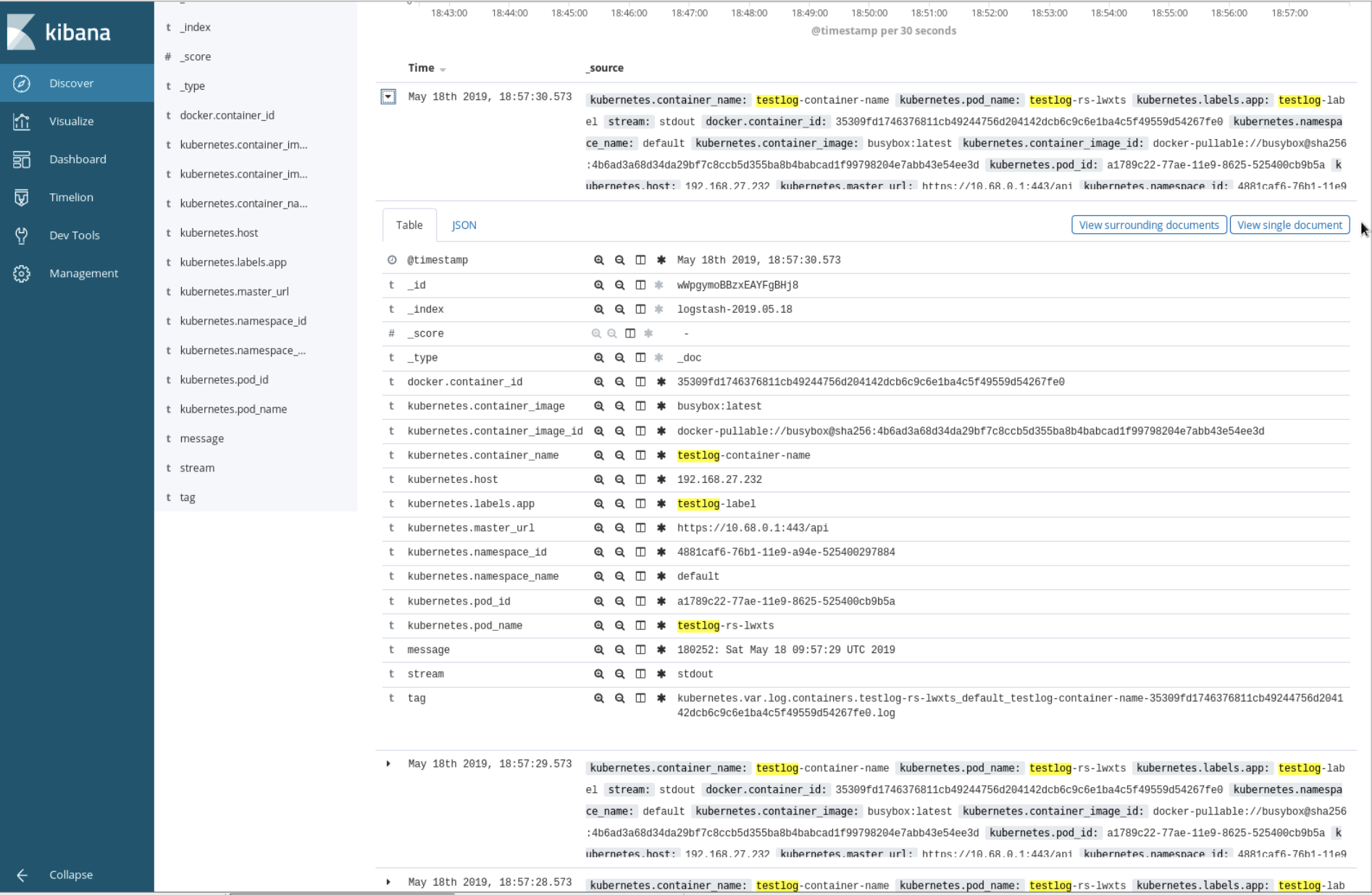Toggle message column in table
This screenshot has width=1372, height=895.
[640, 650]
